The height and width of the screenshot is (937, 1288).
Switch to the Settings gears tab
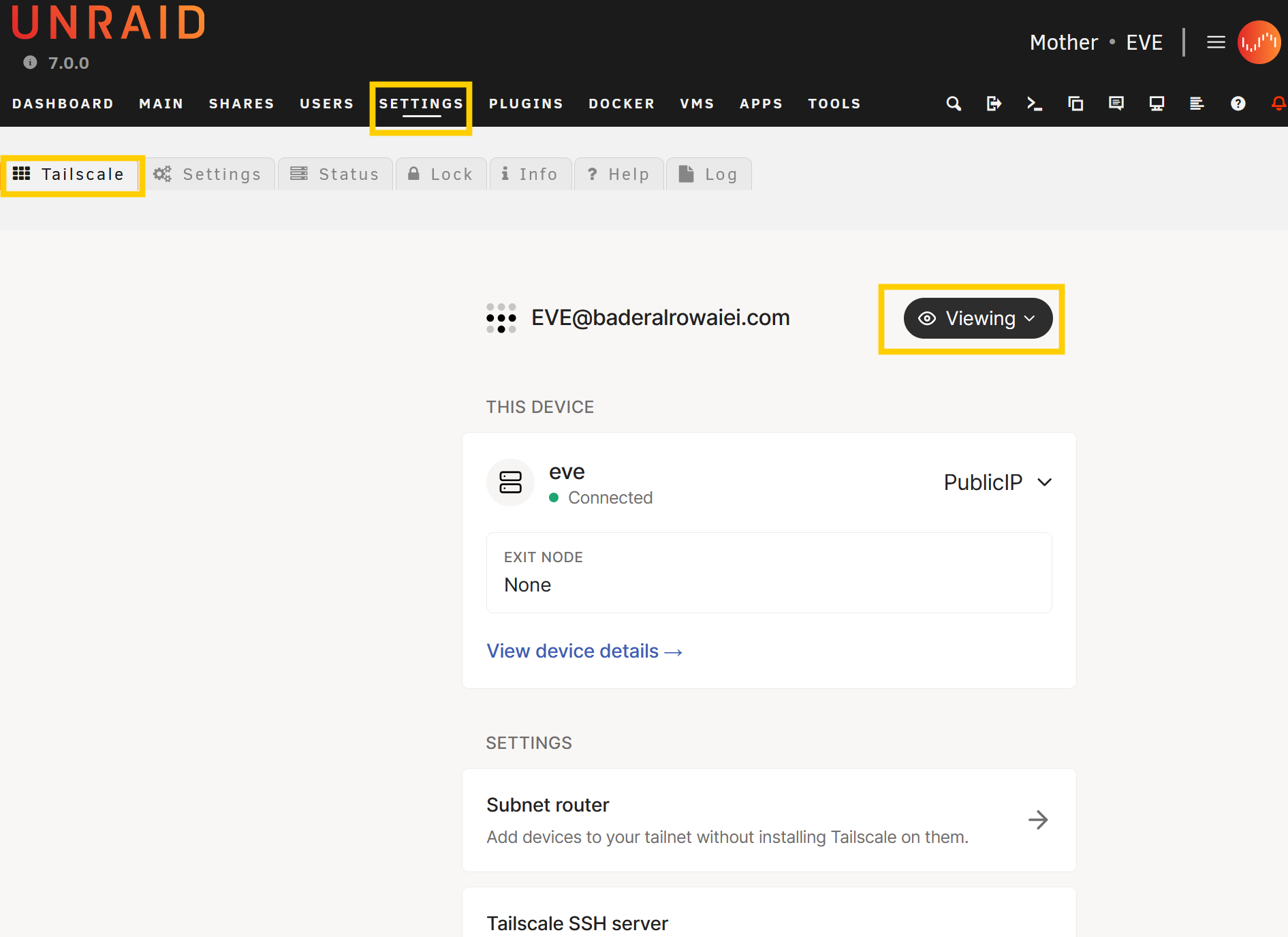[208, 174]
